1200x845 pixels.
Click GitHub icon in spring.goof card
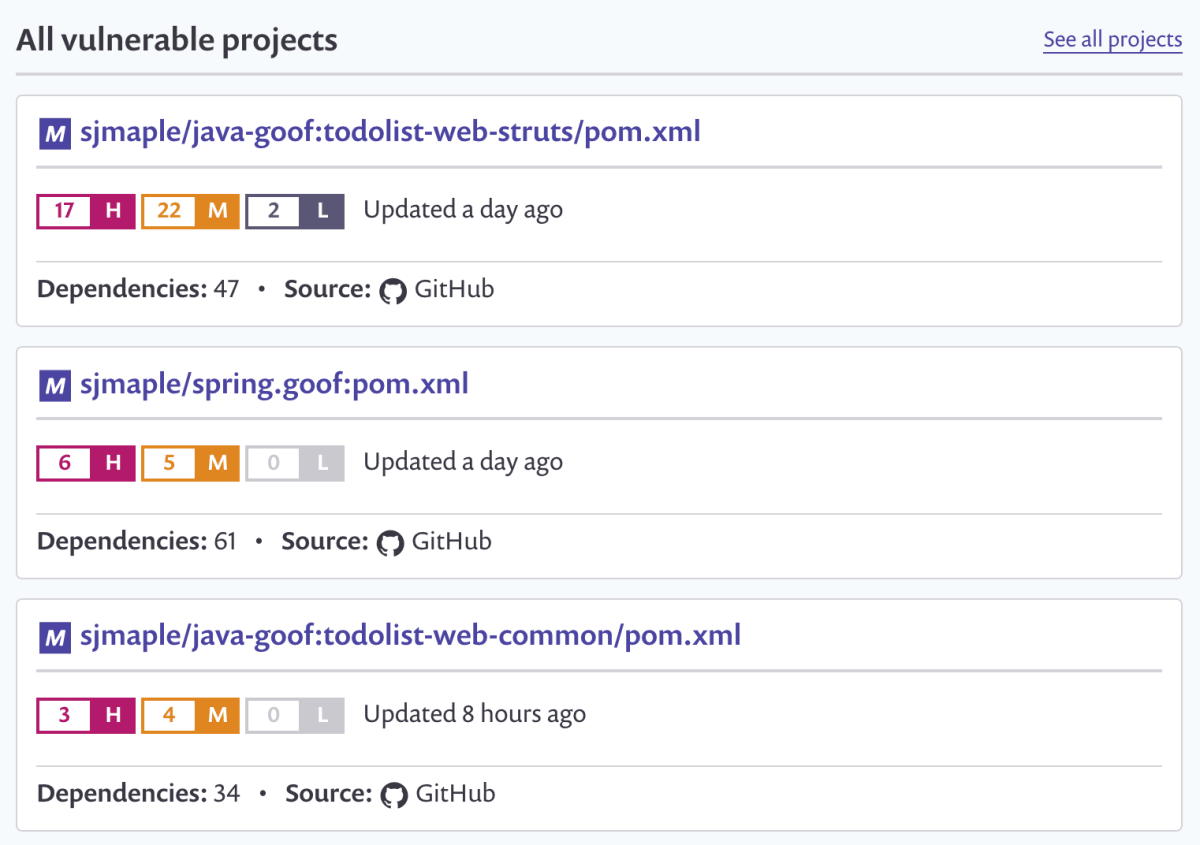click(x=390, y=543)
